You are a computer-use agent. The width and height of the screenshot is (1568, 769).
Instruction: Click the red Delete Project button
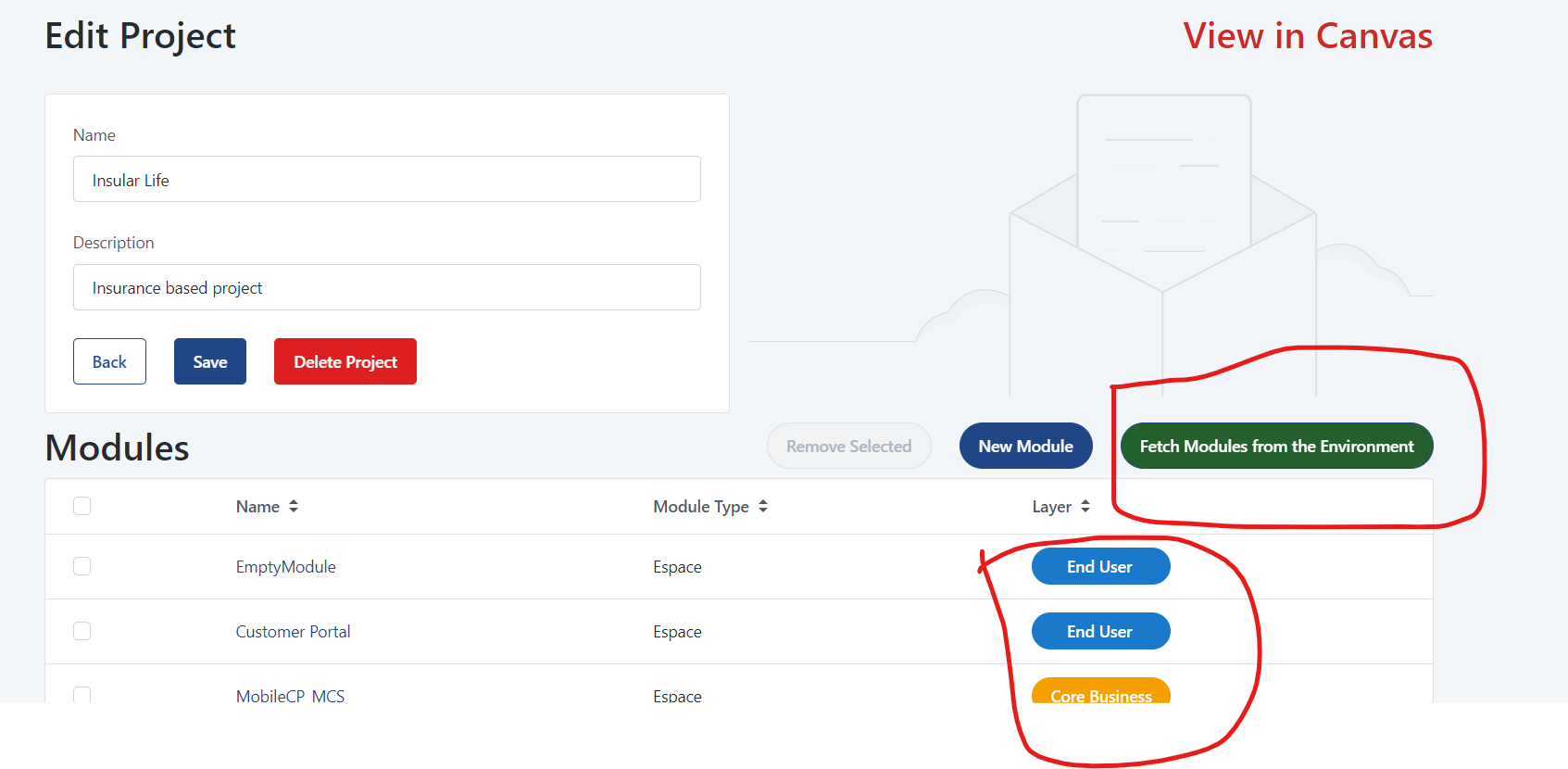click(x=345, y=361)
